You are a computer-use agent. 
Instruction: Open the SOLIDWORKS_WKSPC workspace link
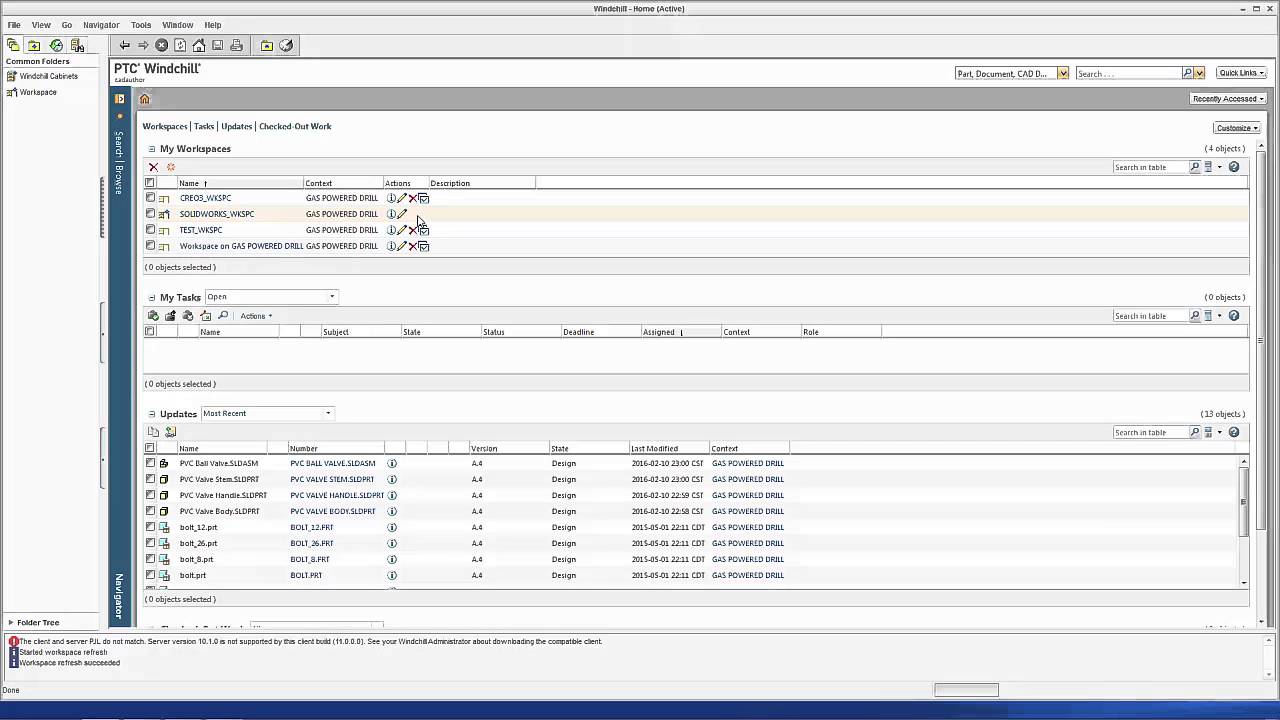217,214
